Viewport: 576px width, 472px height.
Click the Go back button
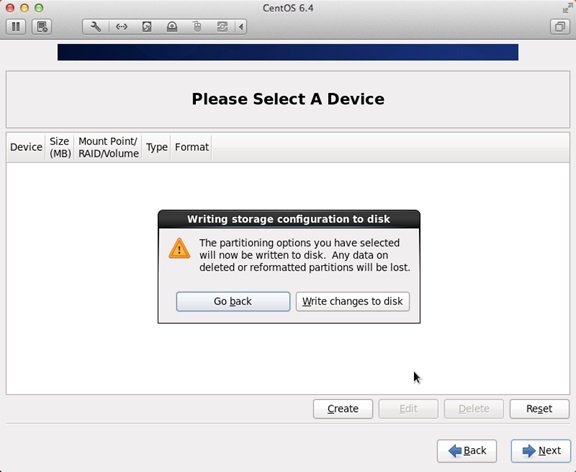pyautogui.click(x=233, y=302)
